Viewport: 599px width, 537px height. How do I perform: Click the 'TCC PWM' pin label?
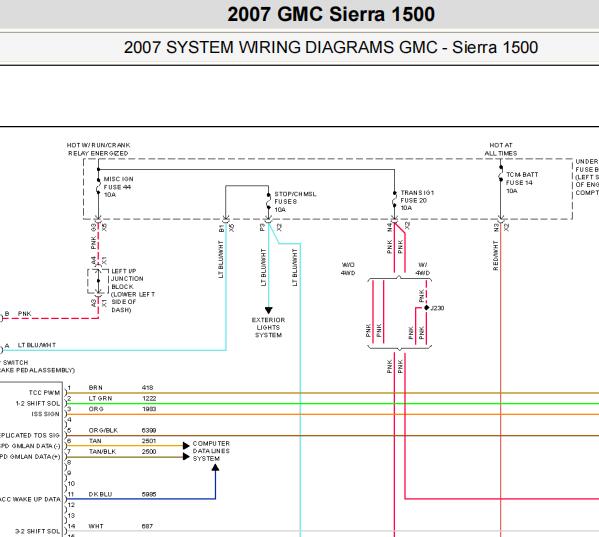pyautogui.click(x=44, y=393)
